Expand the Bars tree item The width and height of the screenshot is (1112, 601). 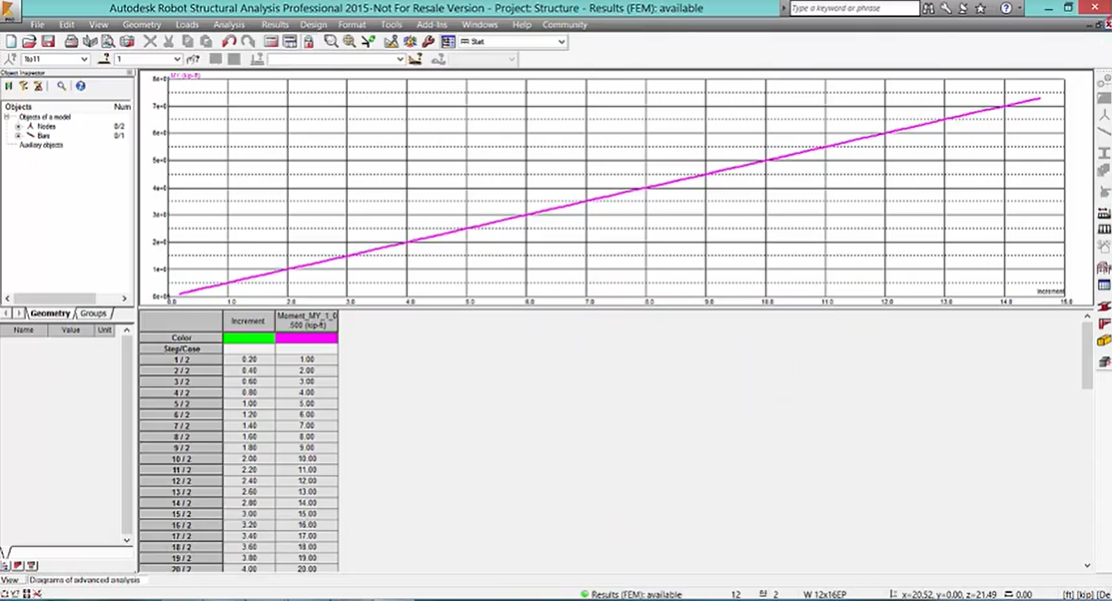point(18,136)
